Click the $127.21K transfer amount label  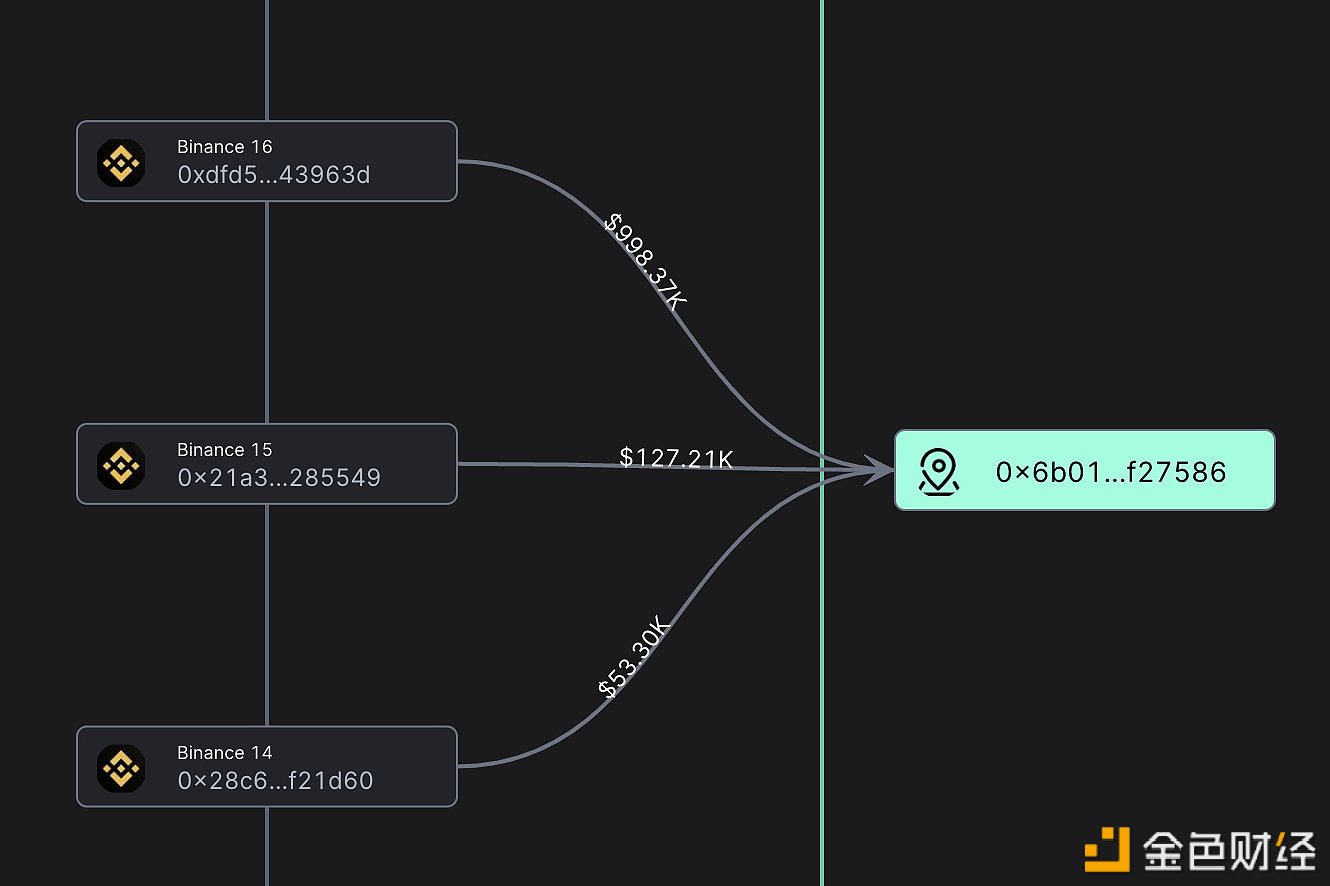tap(677, 458)
